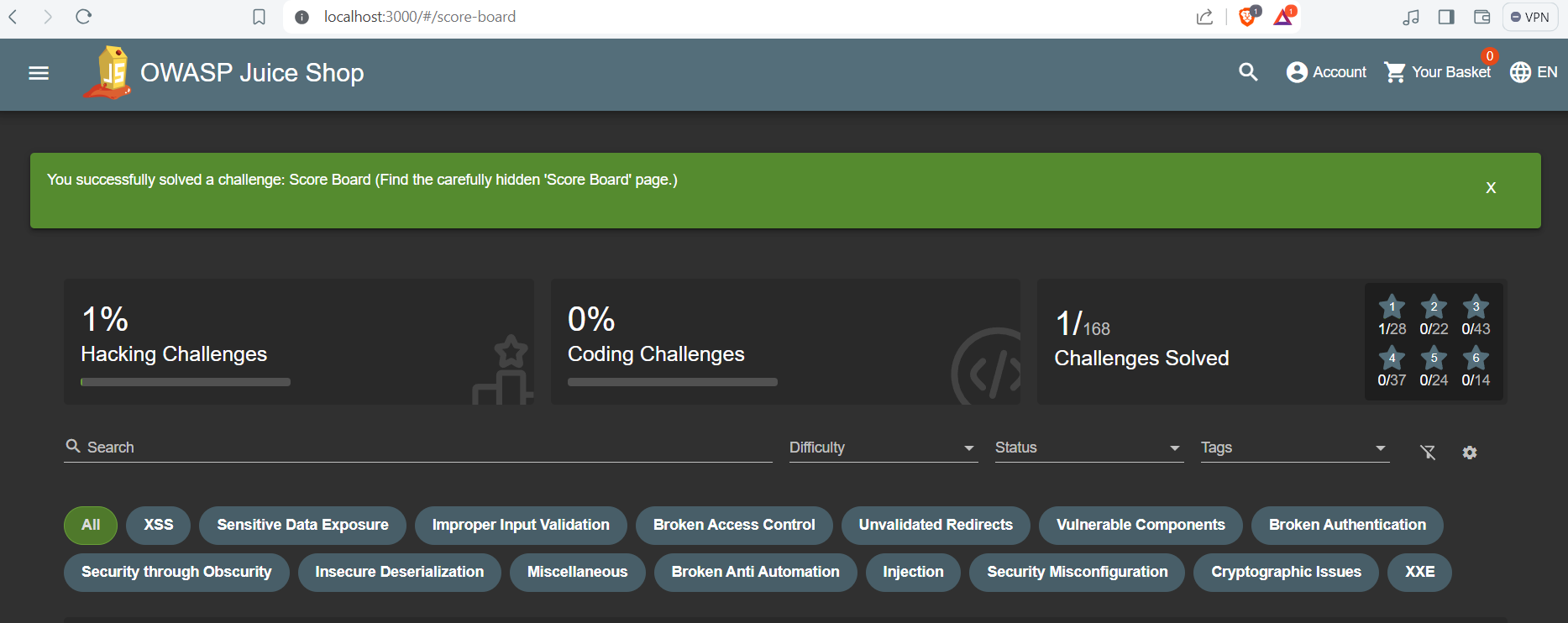Click the Juice Shop logo icon
The height and width of the screenshot is (623, 1568).
[108, 73]
